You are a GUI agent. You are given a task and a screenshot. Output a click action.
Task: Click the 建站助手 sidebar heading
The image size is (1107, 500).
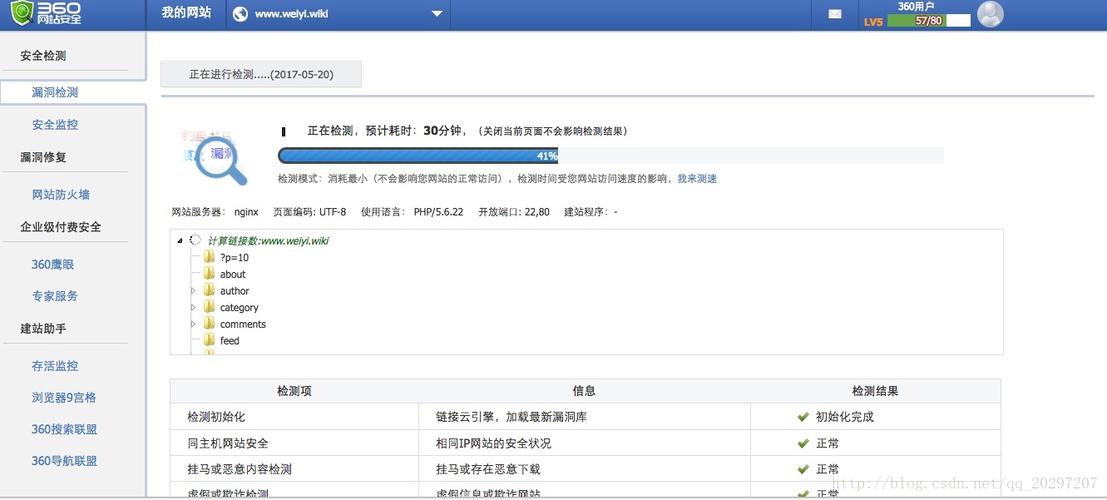pyautogui.click(x=43, y=328)
